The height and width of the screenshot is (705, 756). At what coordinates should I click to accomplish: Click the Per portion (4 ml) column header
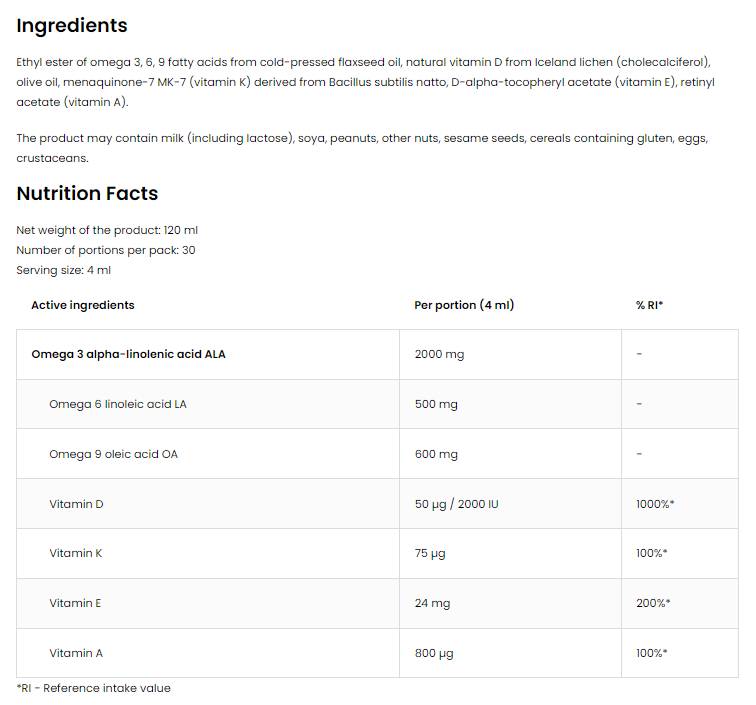(x=464, y=305)
